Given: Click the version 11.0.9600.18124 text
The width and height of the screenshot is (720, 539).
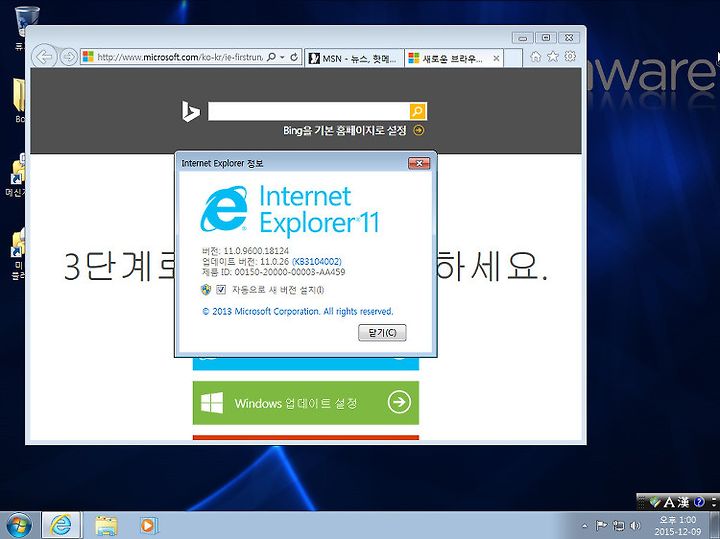Looking at the screenshot, I should tap(245, 251).
